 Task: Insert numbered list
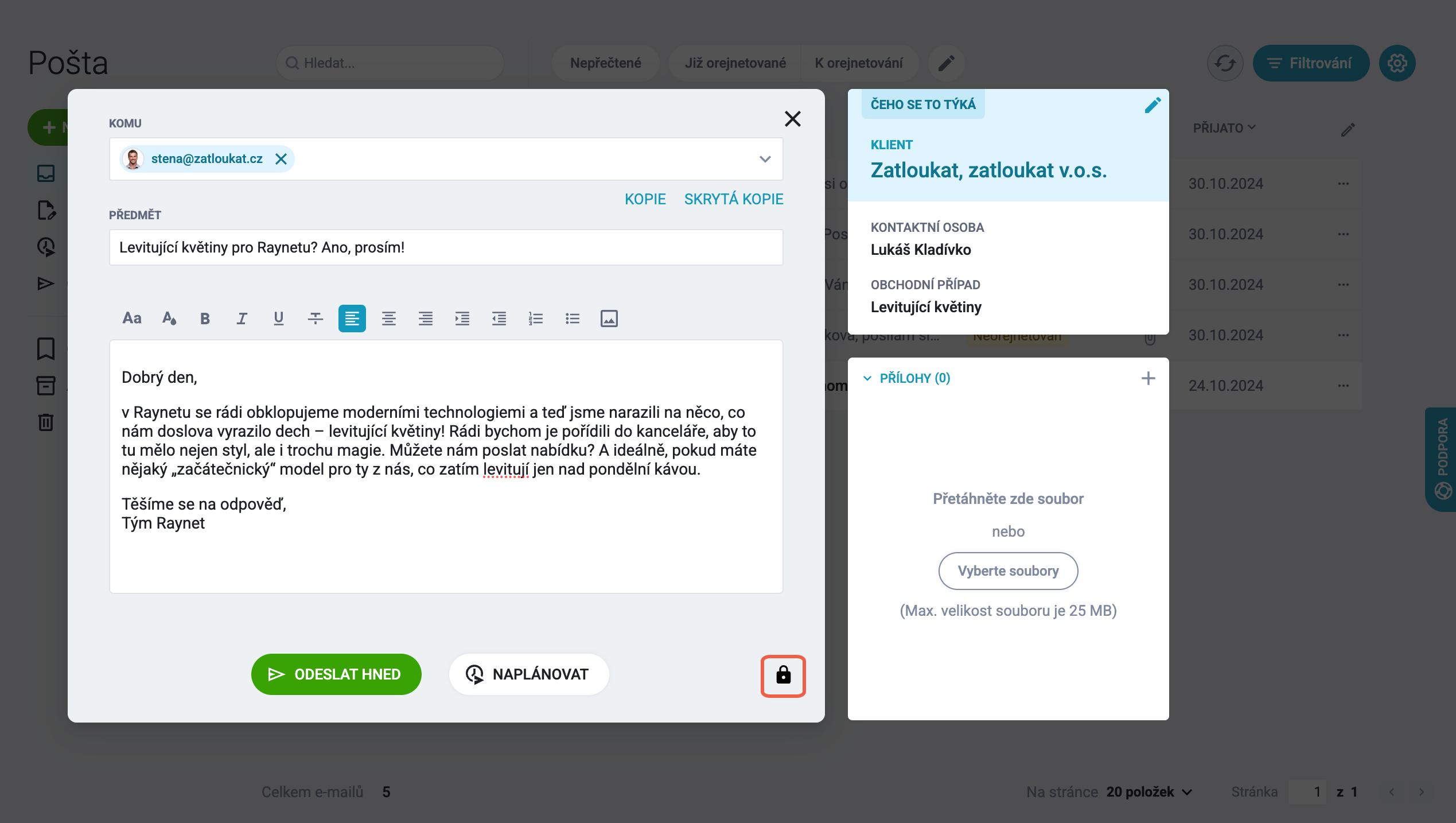click(x=536, y=318)
